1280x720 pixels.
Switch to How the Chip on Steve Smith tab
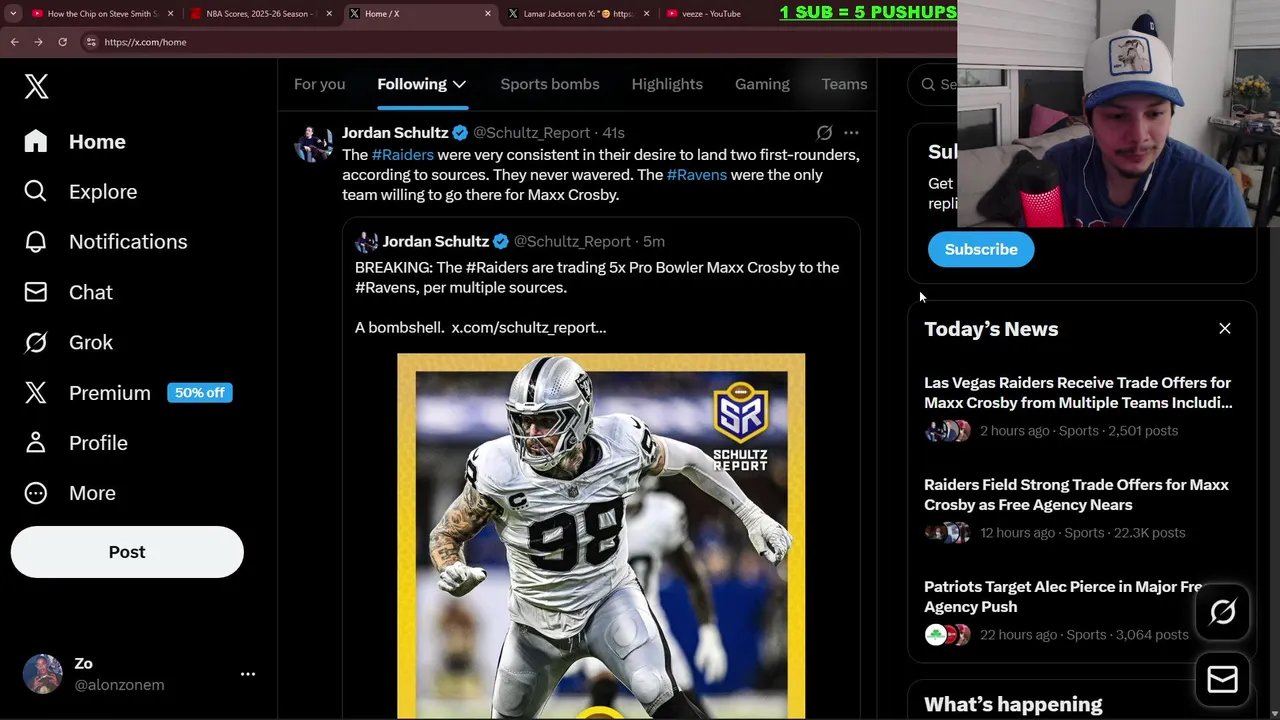[103, 14]
